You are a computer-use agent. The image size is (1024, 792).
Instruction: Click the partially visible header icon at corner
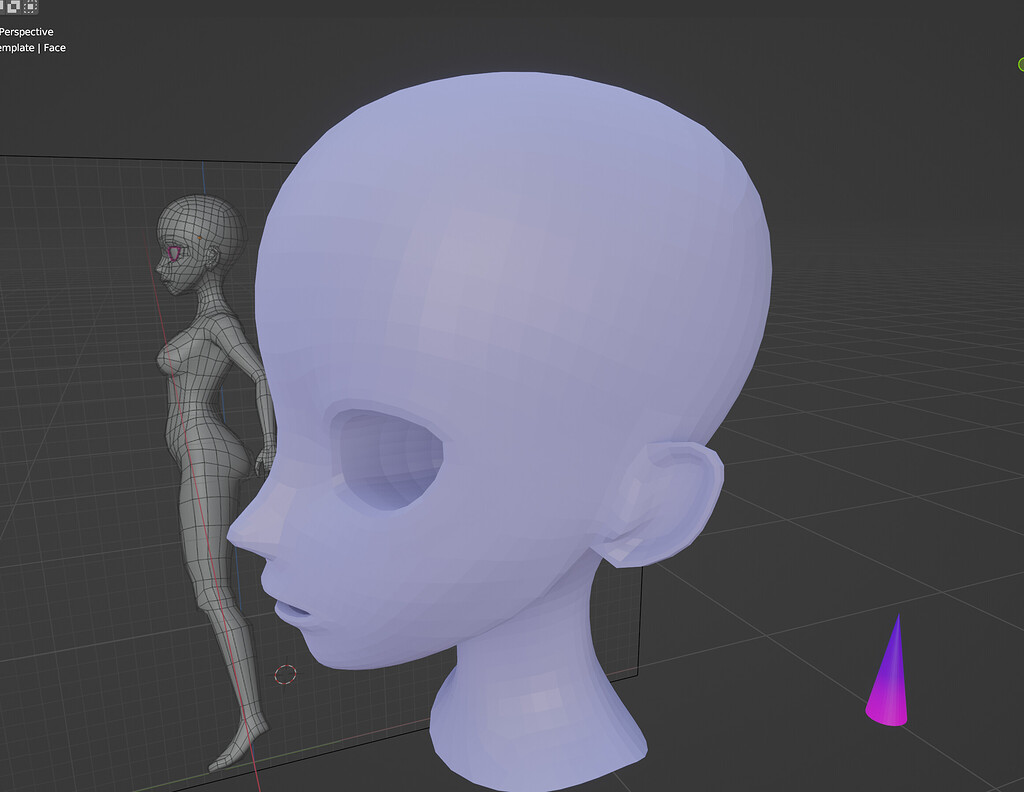(3, 6)
